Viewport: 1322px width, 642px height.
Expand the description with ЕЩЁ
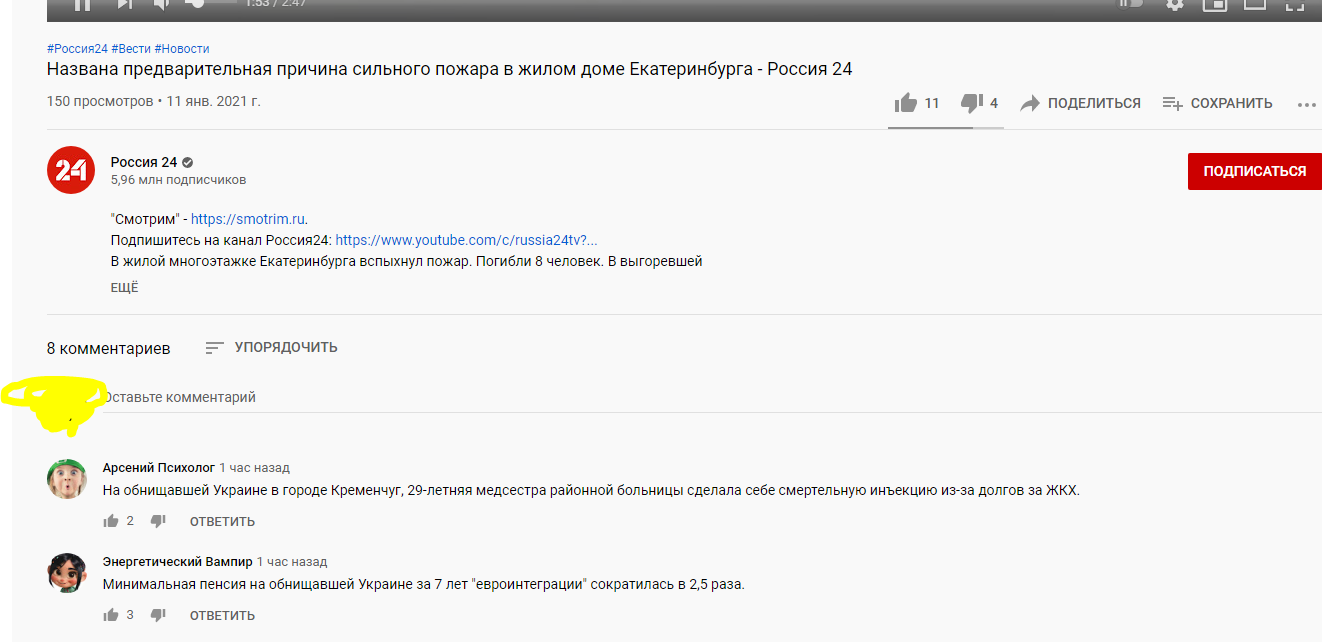124,287
